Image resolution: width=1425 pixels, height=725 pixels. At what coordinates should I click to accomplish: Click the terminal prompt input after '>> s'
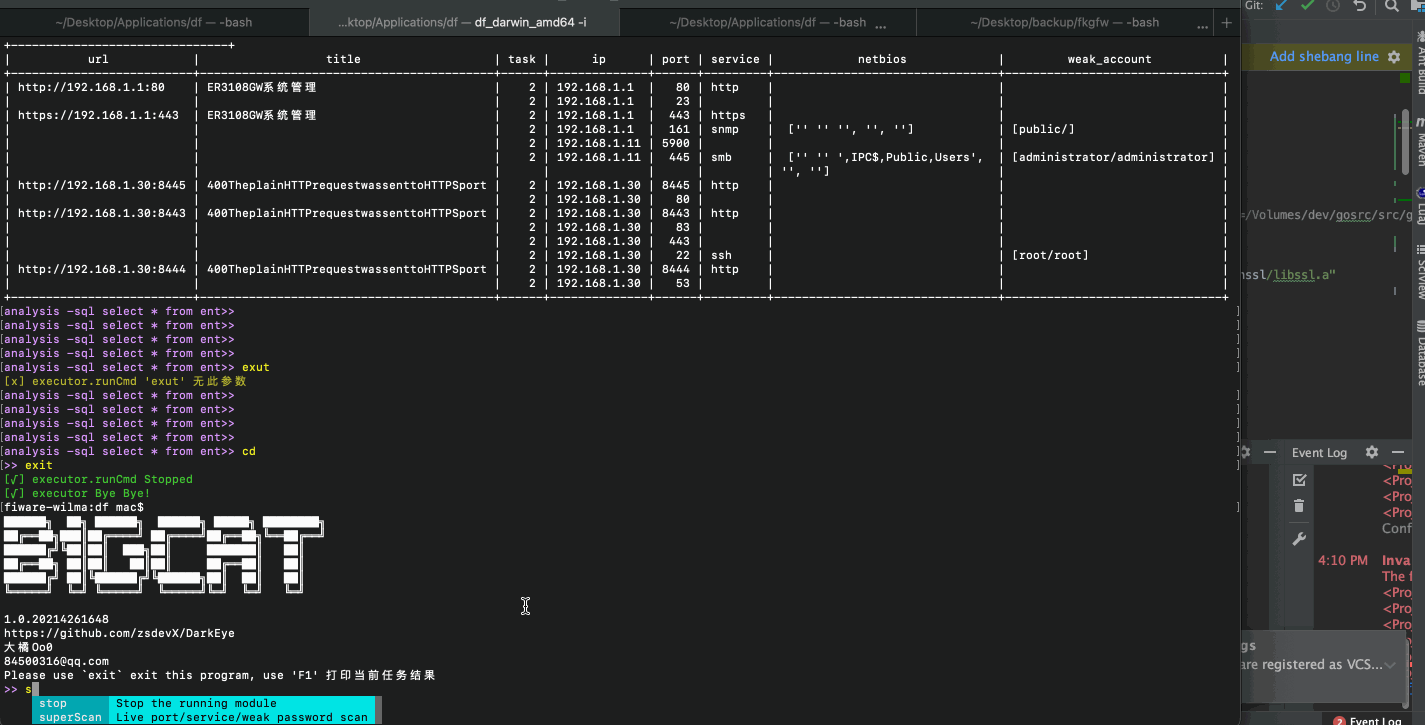pyautogui.click(x=35, y=689)
